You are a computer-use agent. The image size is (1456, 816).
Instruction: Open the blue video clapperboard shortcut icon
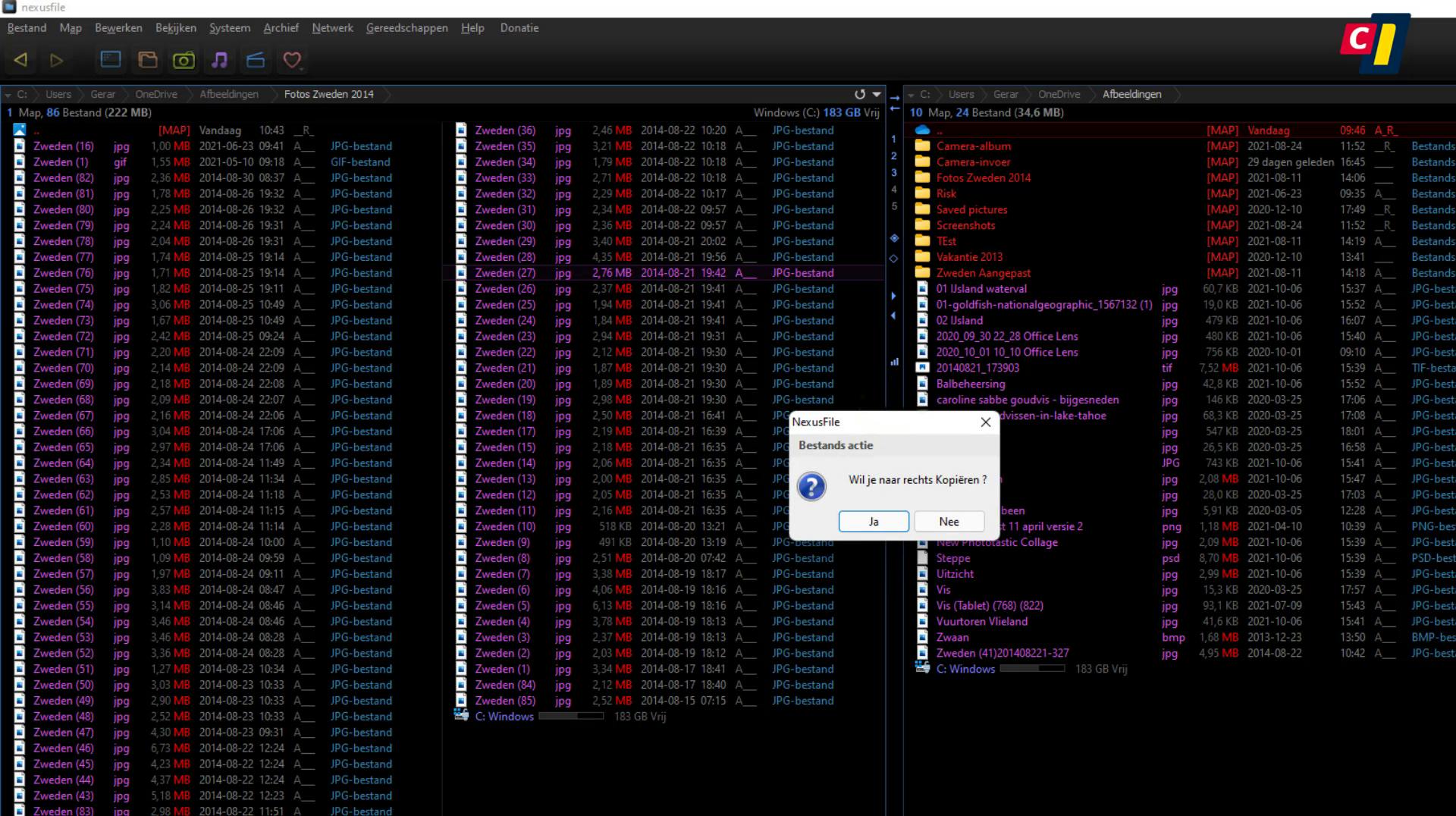tap(256, 60)
